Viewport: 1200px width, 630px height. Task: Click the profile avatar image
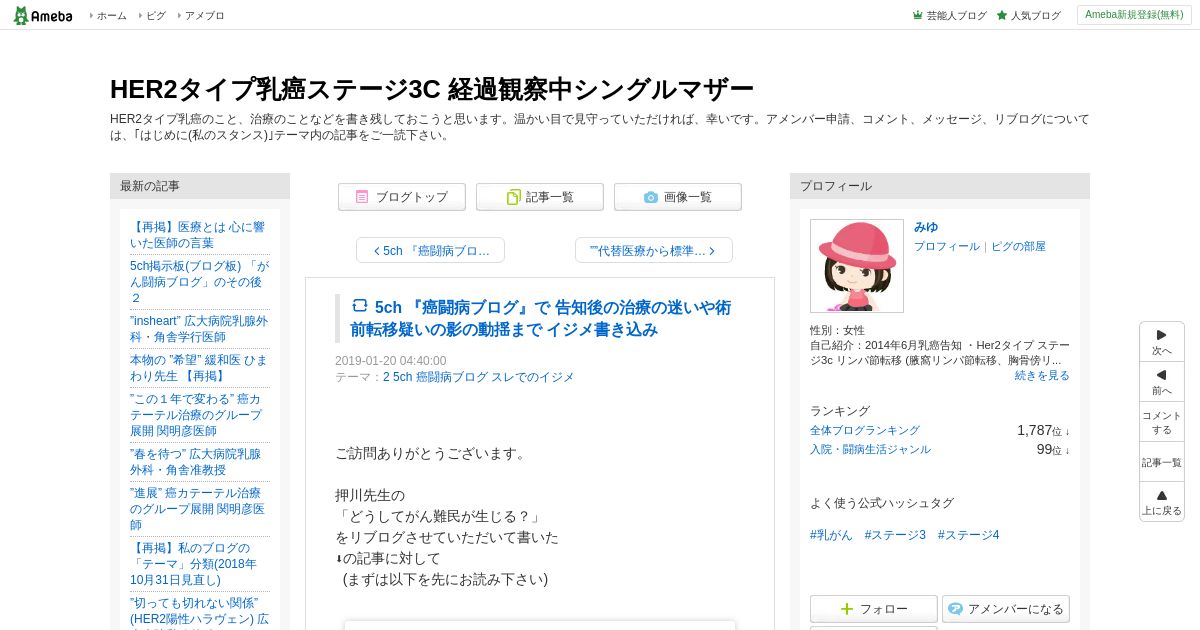click(x=857, y=266)
